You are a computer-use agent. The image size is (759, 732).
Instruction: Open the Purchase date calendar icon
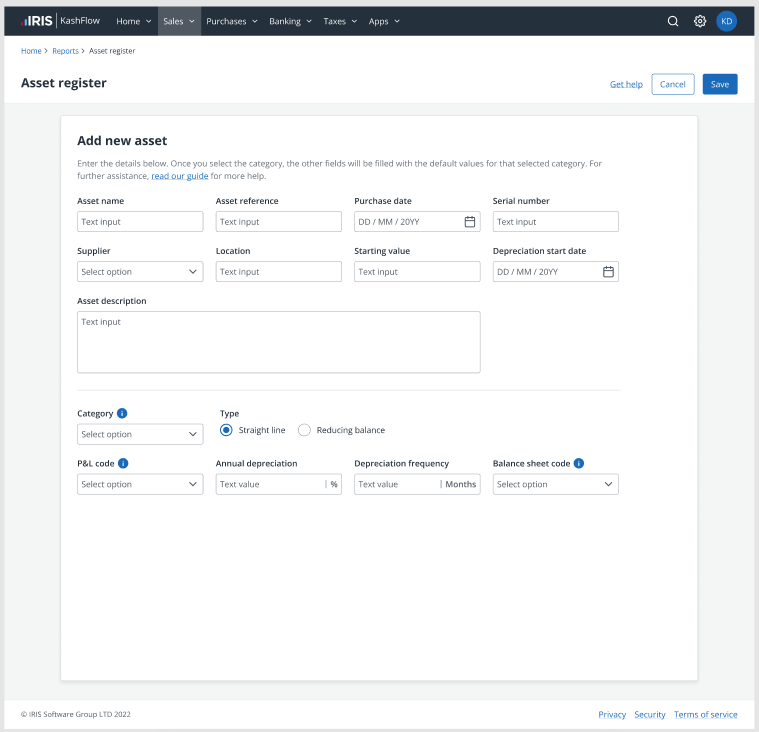tap(470, 222)
